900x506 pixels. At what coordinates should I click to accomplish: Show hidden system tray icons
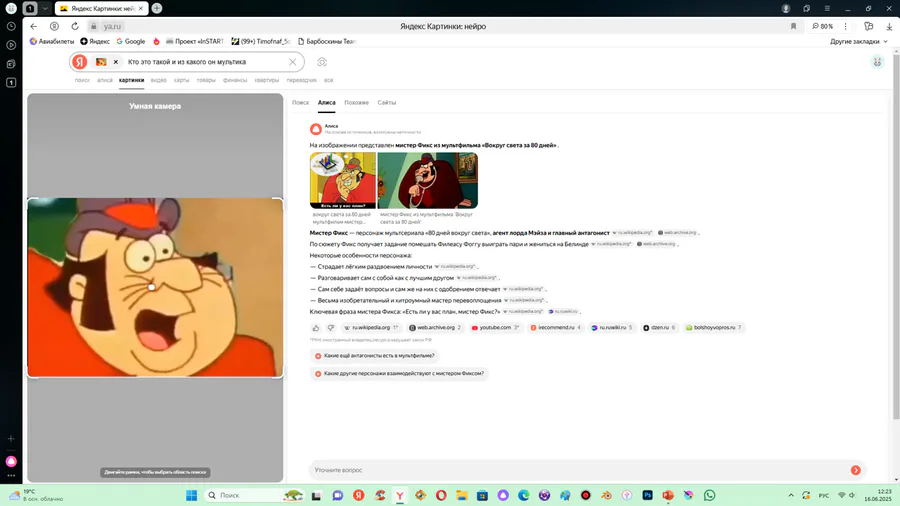pos(791,495)
